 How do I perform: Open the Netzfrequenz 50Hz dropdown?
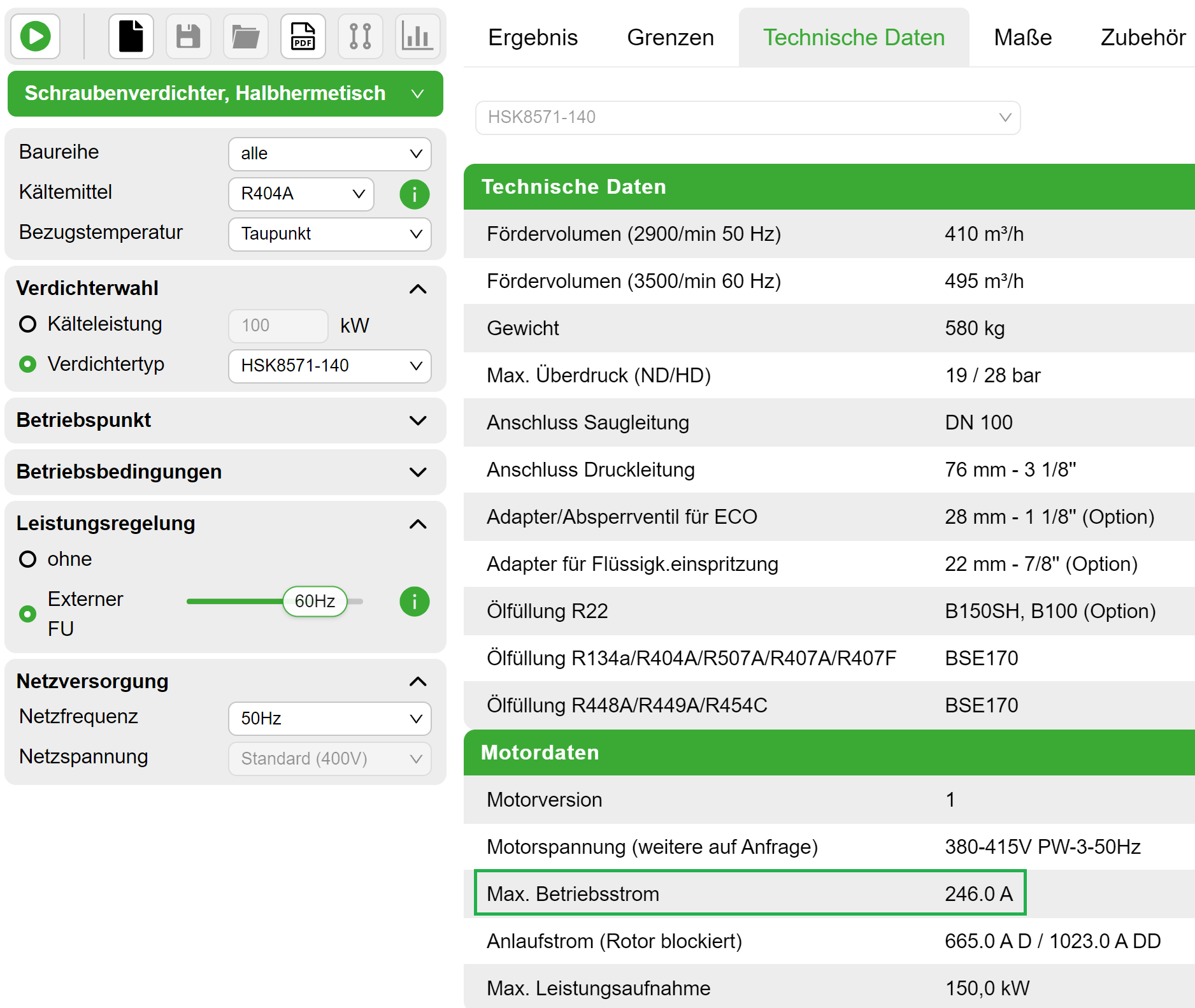pos(329,718)
